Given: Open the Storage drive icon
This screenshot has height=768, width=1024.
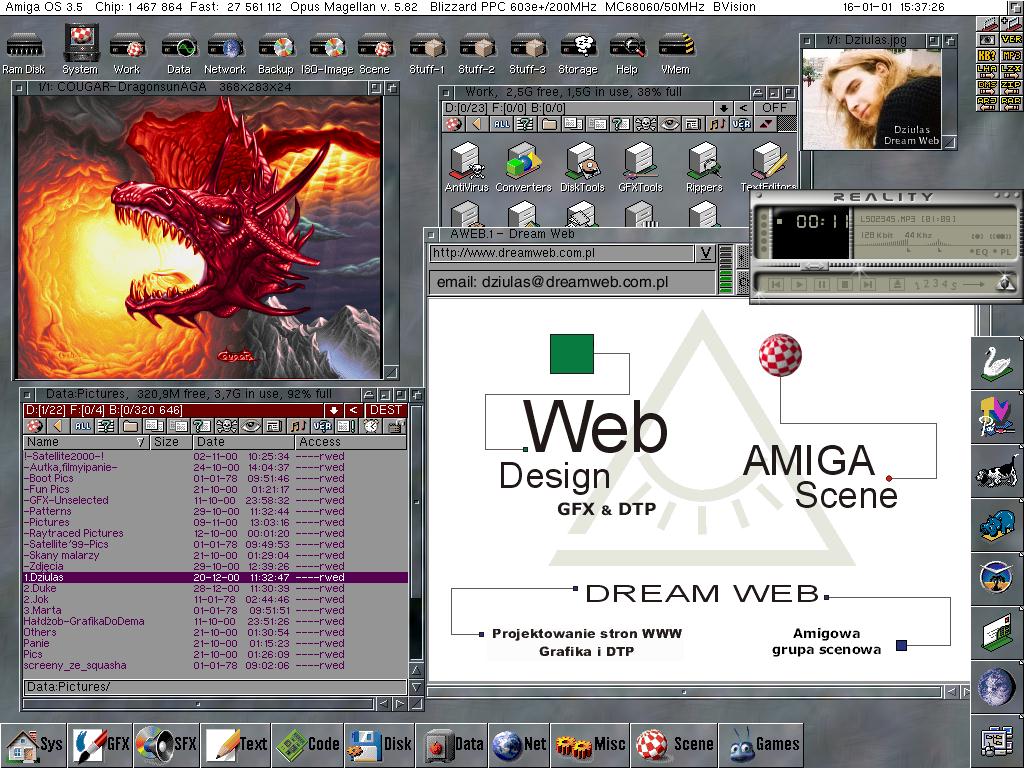Looking at the screenshot, I should pyautogui.click(x=578, y=55).
